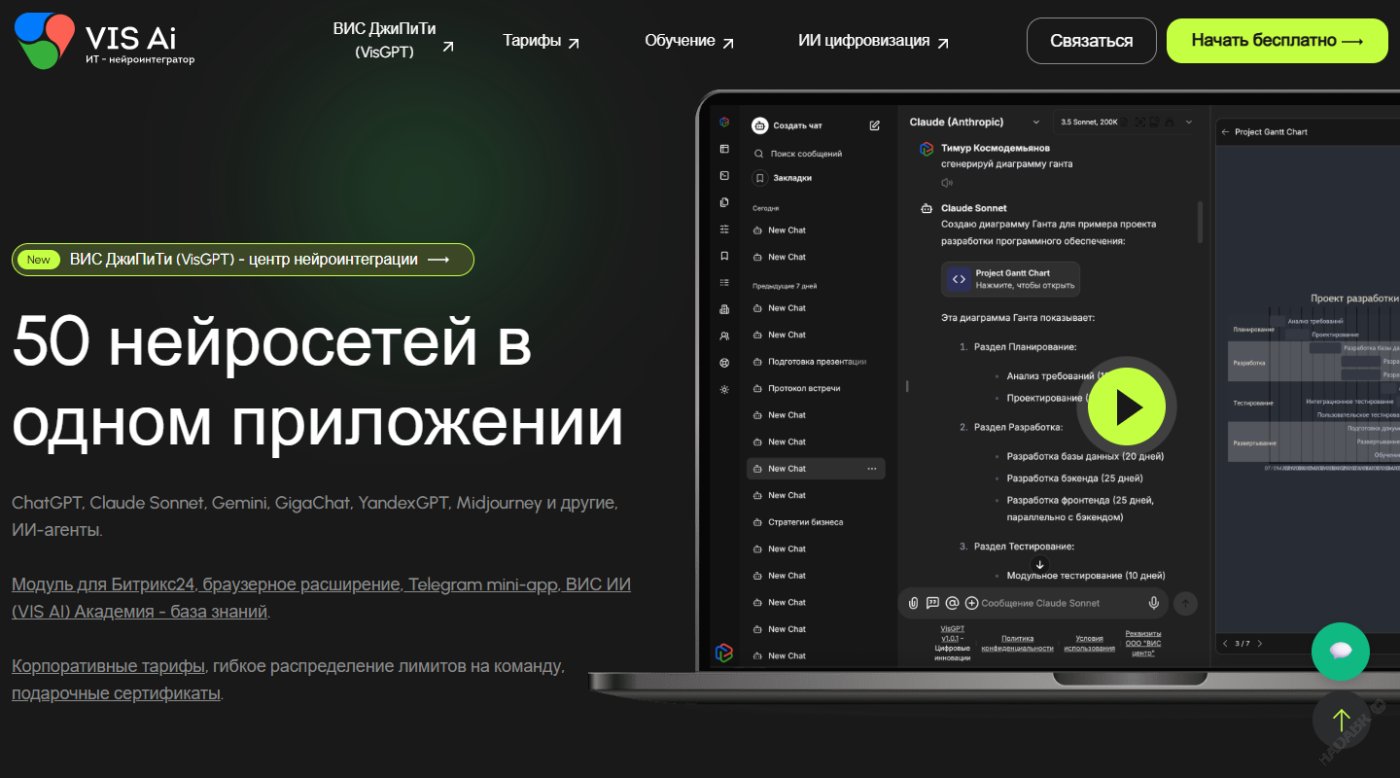The image size is (1400, 778).
Task: Select the microphone voice input icon
Action: (x=1153, y=602)
